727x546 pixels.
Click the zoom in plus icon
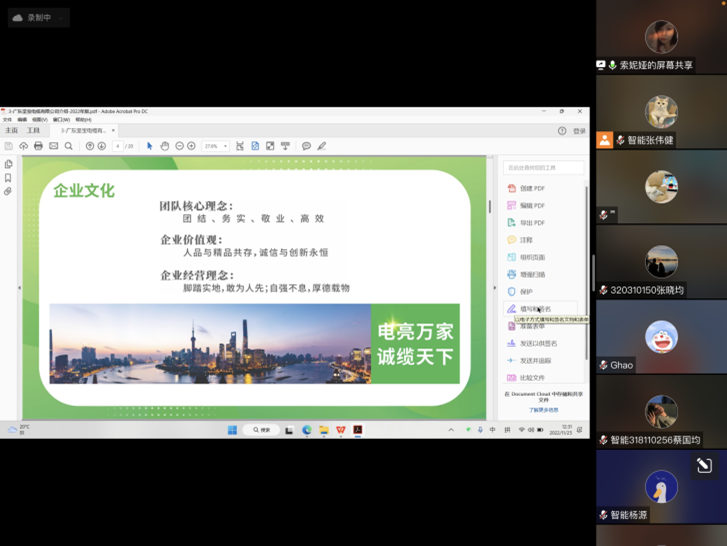pos(192,146)
